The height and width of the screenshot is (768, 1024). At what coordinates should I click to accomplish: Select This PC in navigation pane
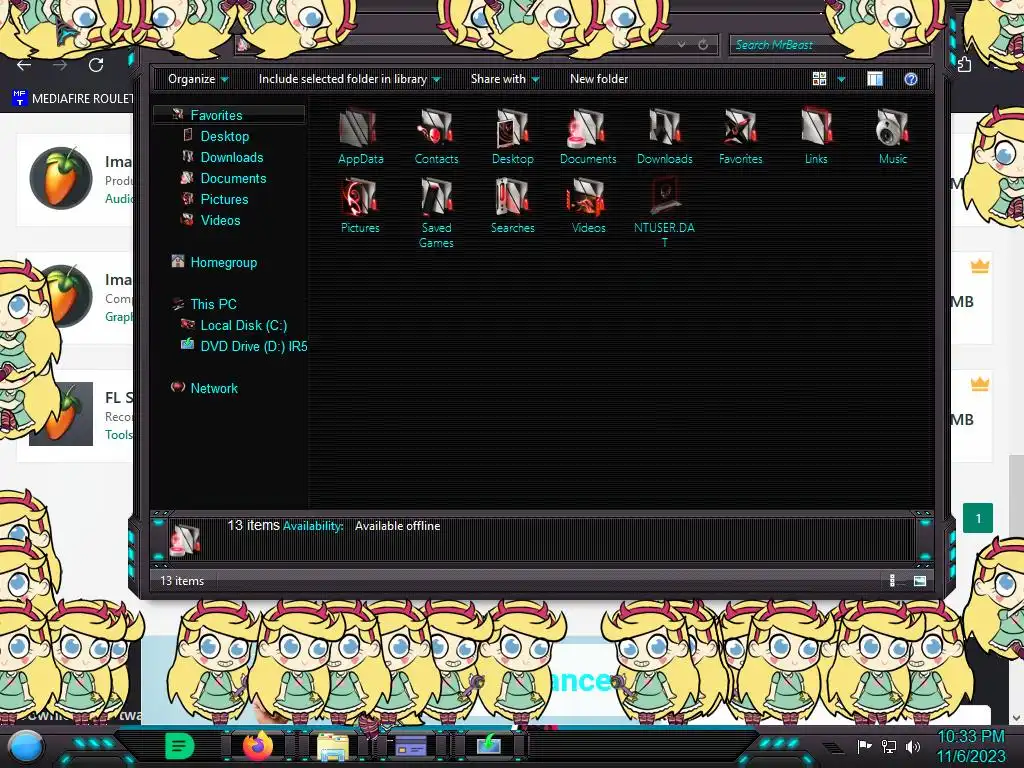(213, 304)
